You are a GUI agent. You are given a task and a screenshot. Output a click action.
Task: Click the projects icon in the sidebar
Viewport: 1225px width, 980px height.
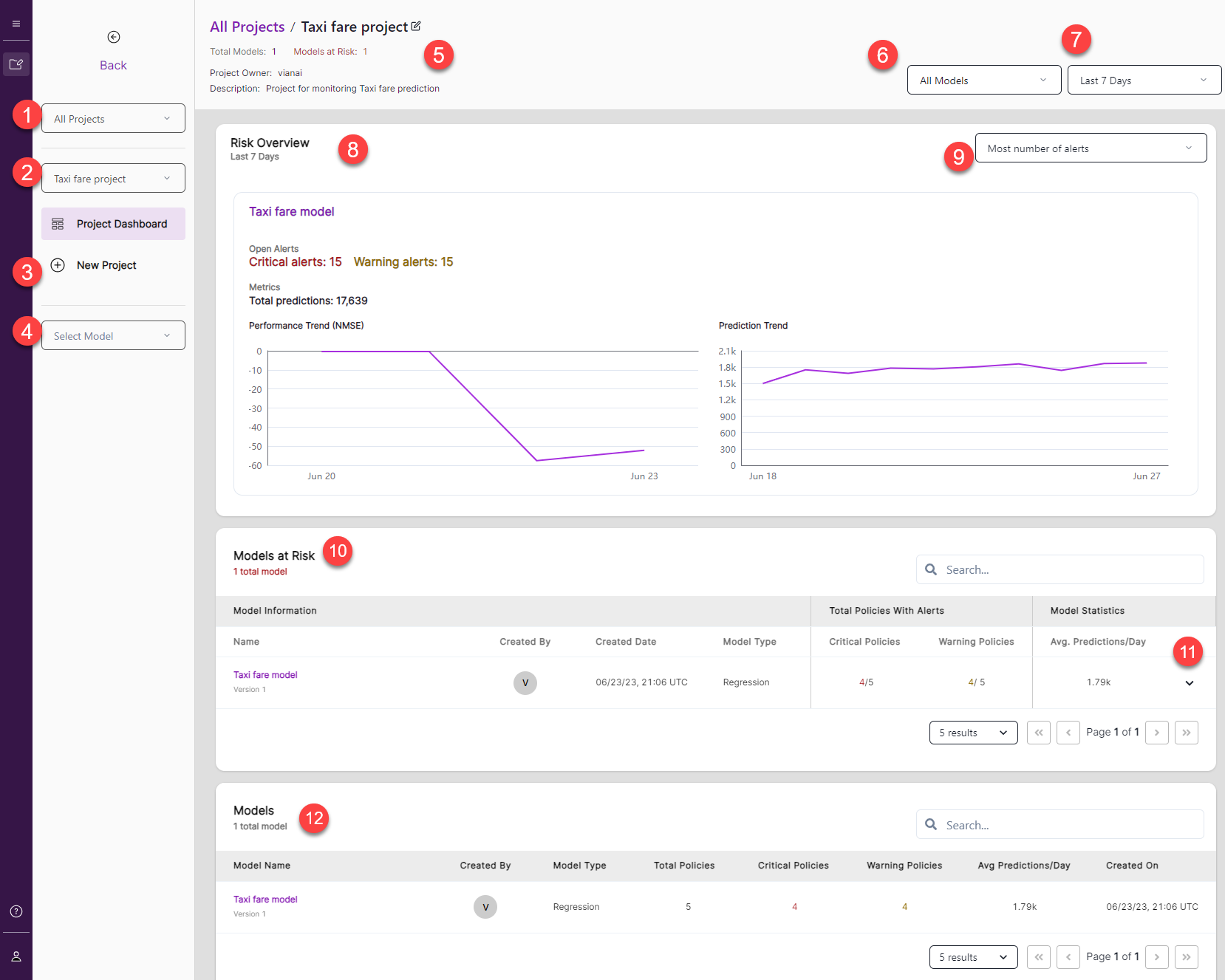pos(16,64)
